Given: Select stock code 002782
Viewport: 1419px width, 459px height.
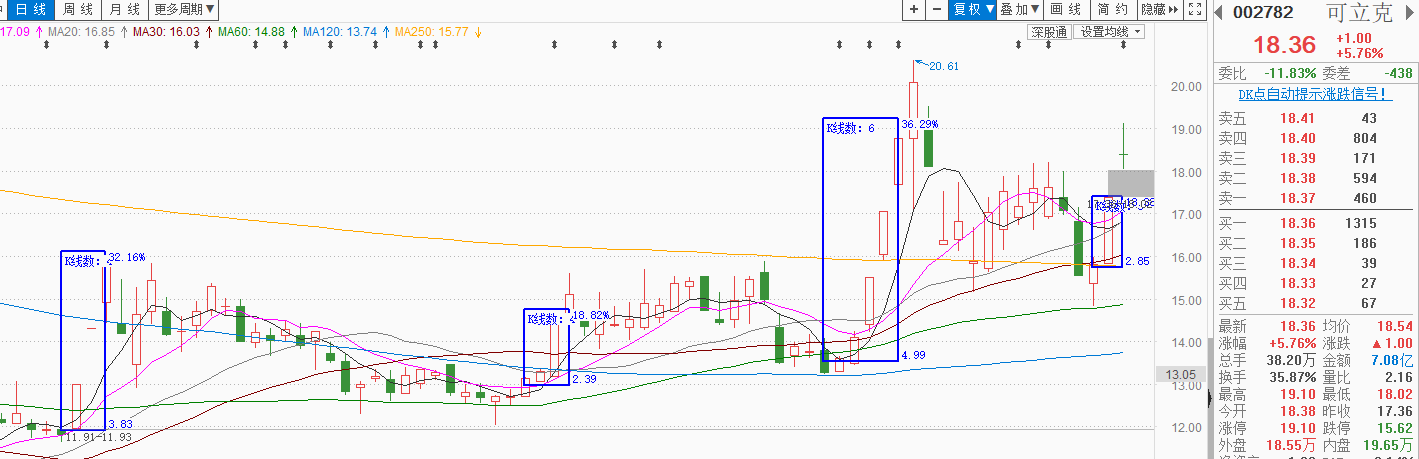Looking at the screenshot, I should point(1262,13).
